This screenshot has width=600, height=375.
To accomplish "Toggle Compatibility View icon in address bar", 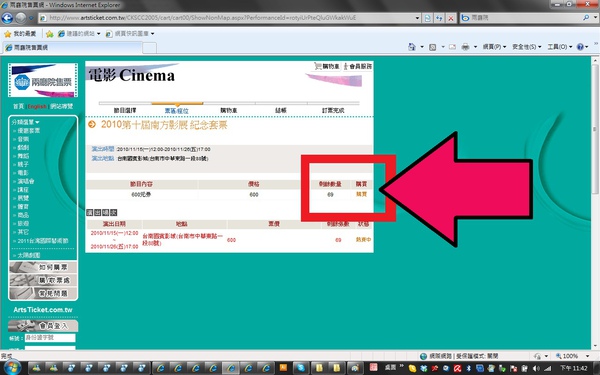I will click(427, 18).
